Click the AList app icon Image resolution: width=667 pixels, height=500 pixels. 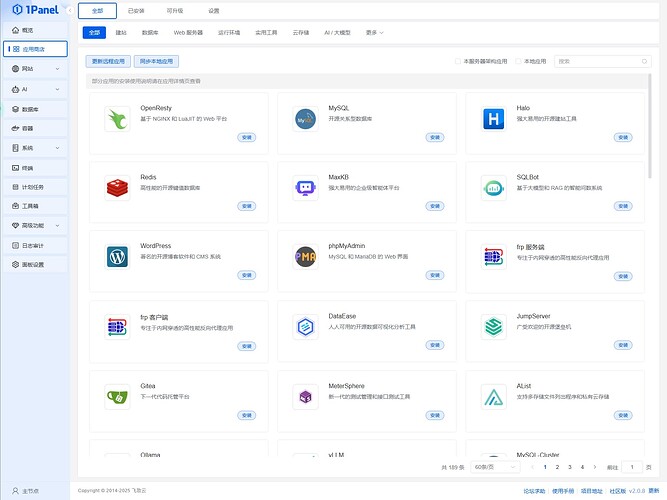point(493,397)
